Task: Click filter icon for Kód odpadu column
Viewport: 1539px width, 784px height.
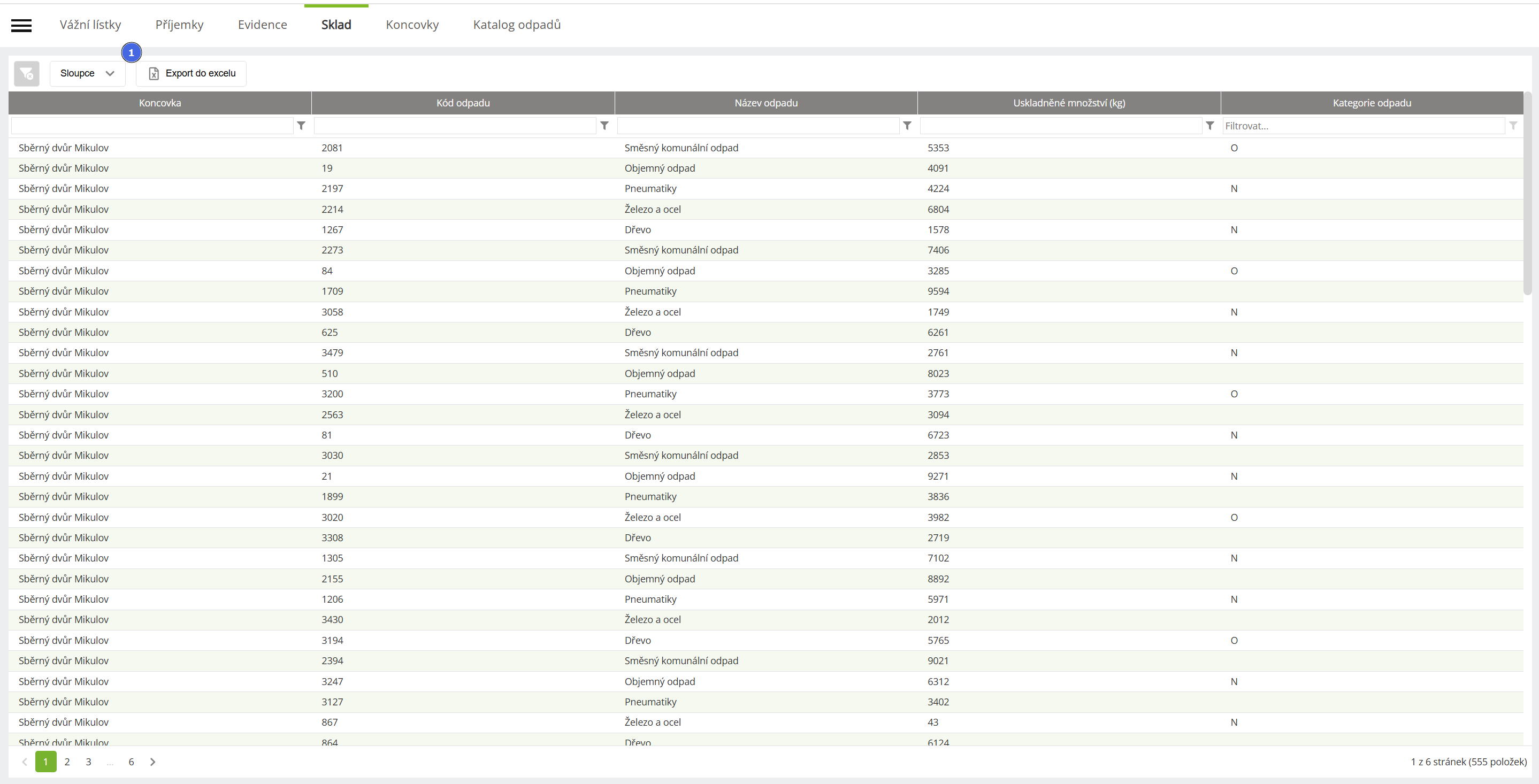Action: [604, 125]
